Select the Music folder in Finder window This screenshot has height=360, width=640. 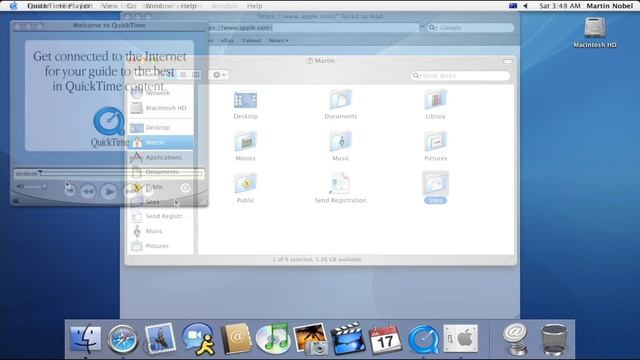click(340, 146)
